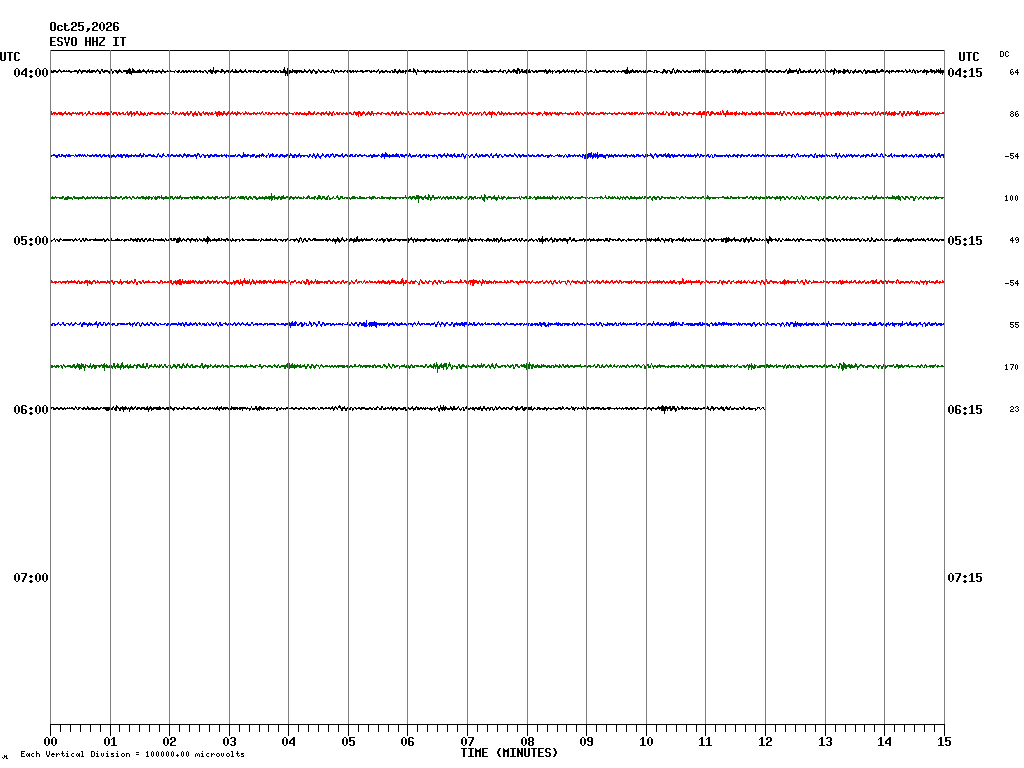Image resolution: width=1024 pixels, height=768 pixels.
Task: Select minute label 10 on time axis
Action: (646, 742)
